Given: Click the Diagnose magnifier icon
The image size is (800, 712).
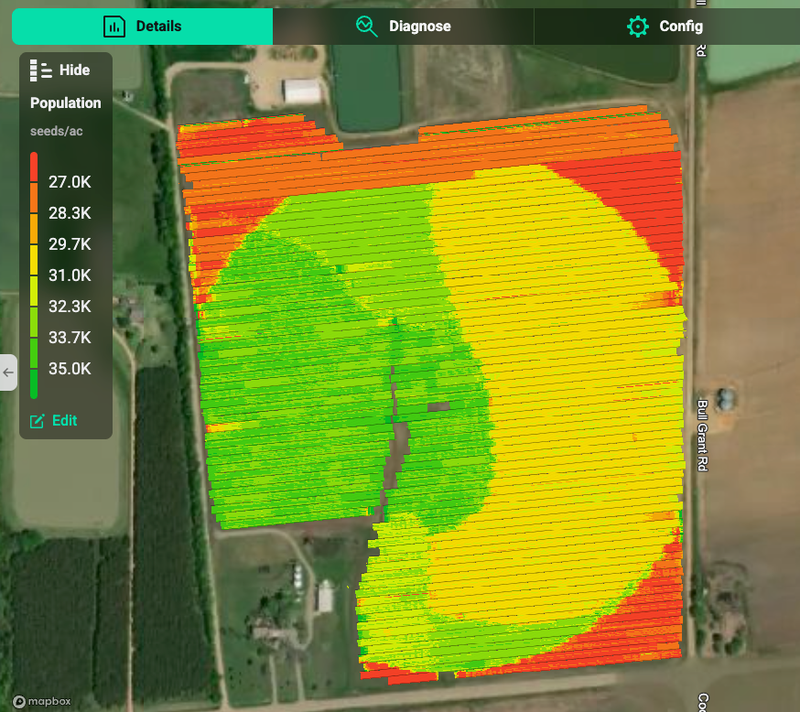Looking at the screenshot, I should tap(366, 26).
